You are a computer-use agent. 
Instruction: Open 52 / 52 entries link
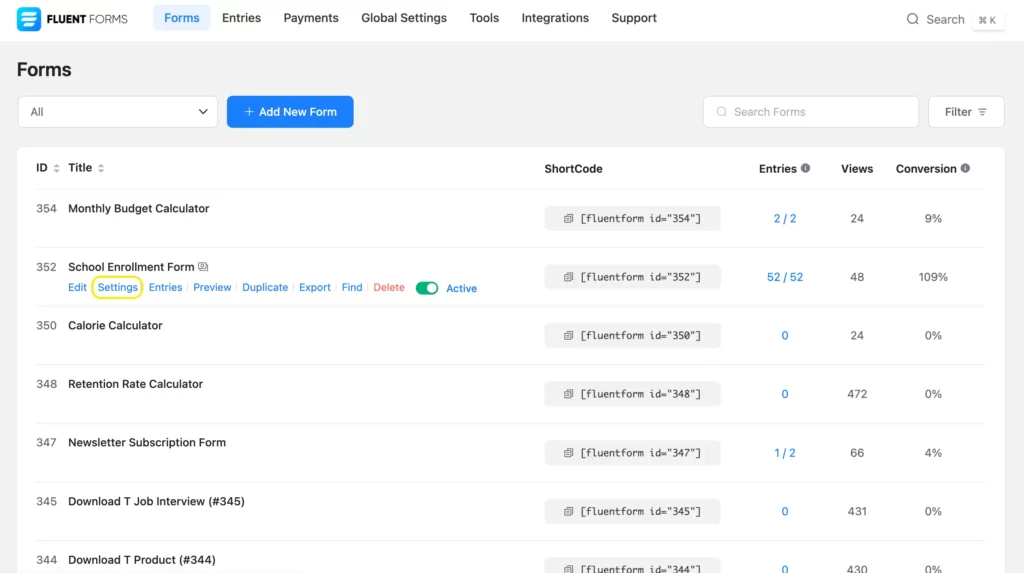[785, 277]
